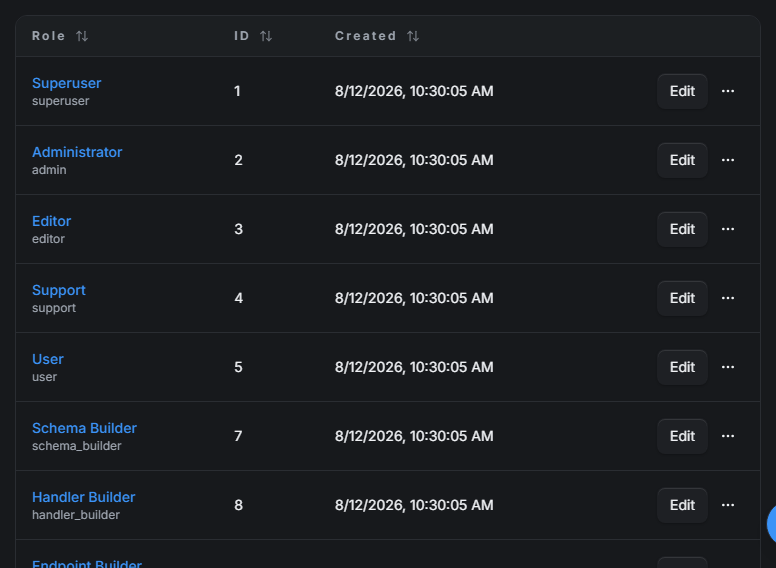Click ID value 1 in Superuser row

click(238, 91)
